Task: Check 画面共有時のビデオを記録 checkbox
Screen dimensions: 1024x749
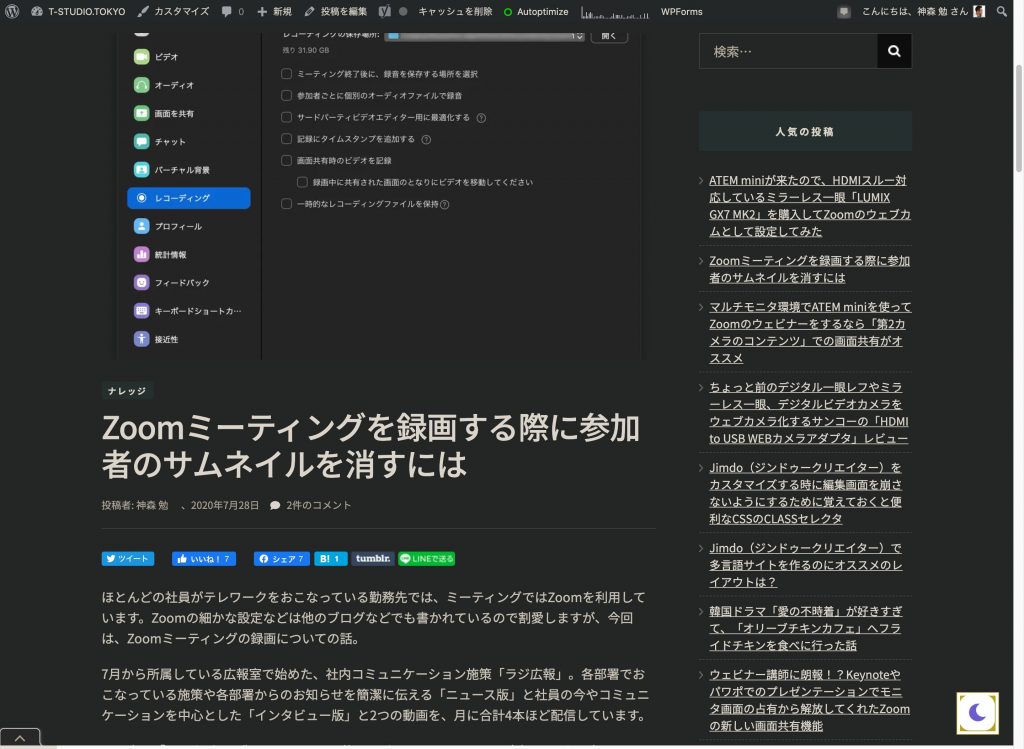Action: [286, 160]
